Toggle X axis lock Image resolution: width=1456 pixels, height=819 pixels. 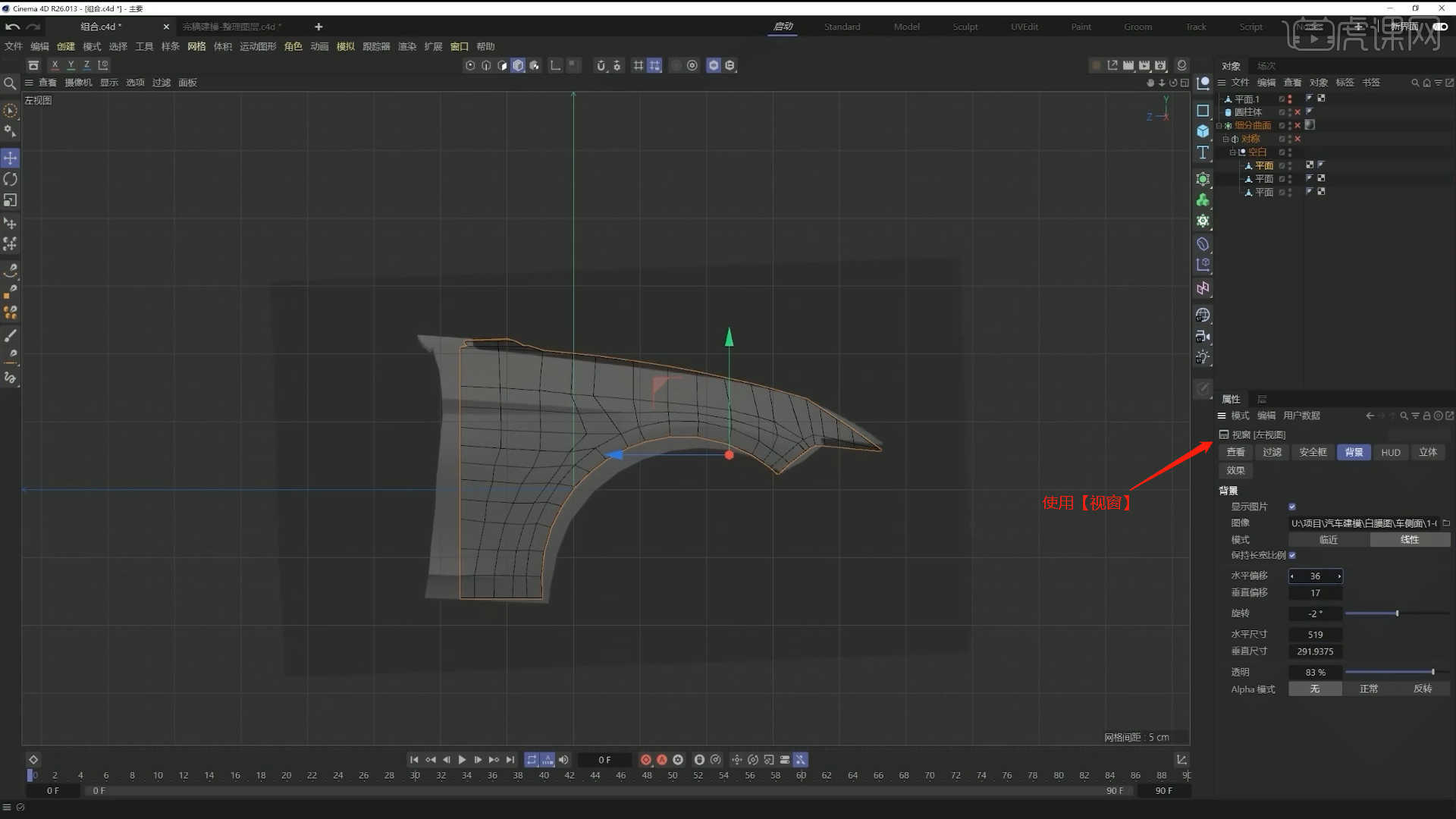(55, 65)
